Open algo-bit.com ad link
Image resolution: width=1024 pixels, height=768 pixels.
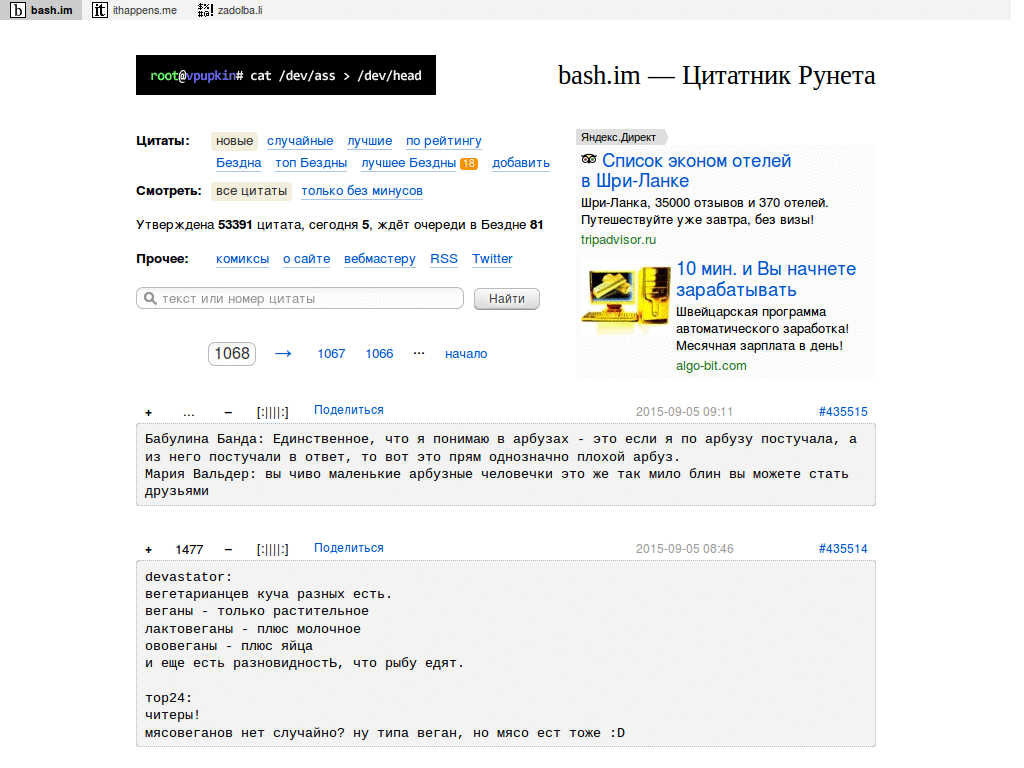tap(711, 366)
